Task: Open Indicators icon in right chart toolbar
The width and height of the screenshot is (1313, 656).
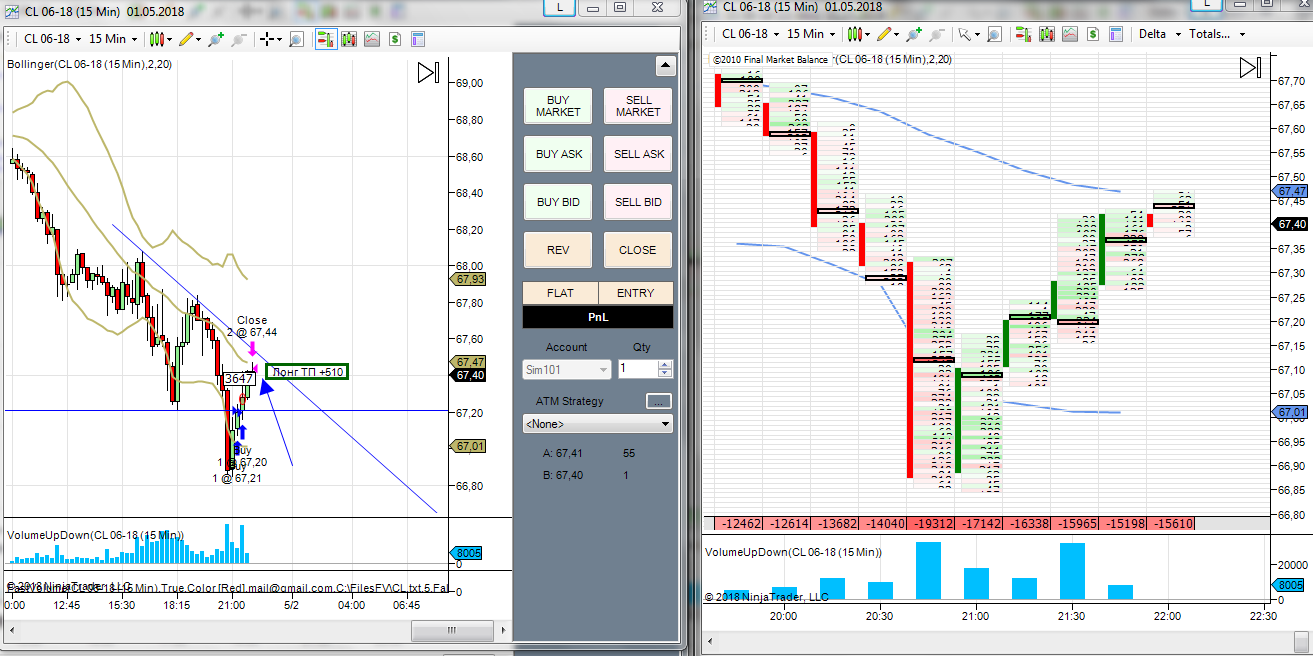Action: 1070,33
